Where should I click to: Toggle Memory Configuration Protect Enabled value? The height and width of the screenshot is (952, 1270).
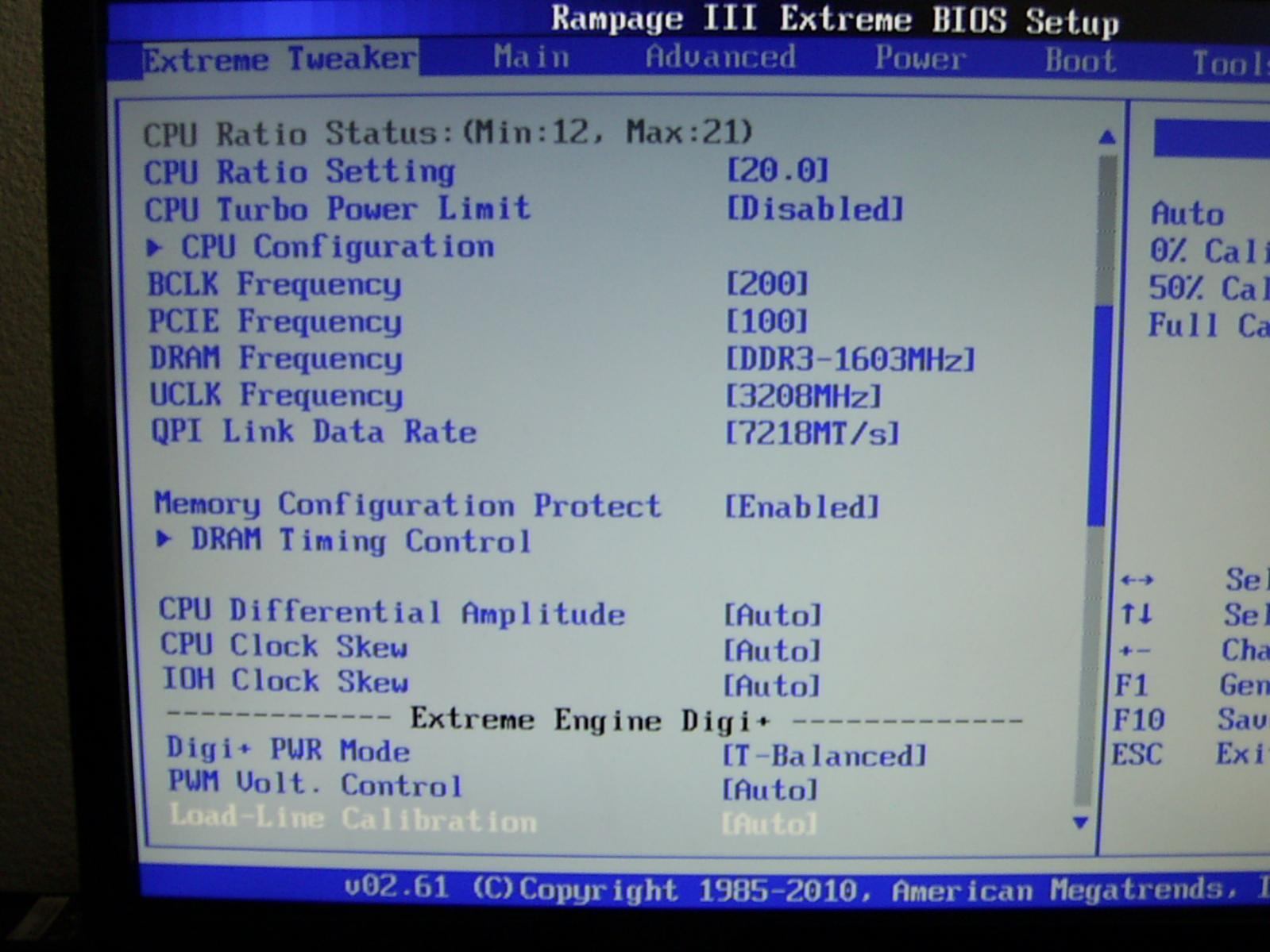(802, 507)
